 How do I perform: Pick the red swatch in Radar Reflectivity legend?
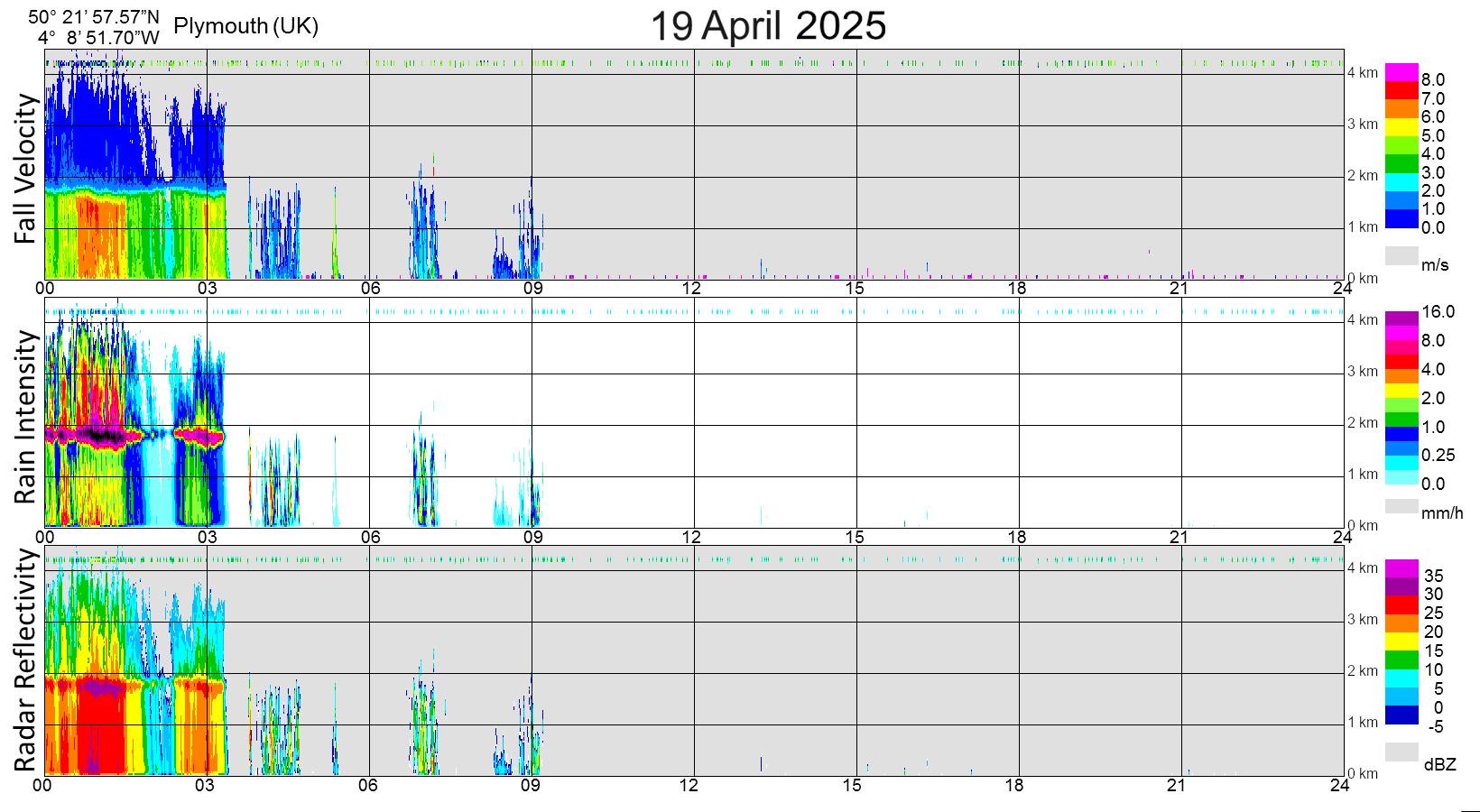point(1402,605)
